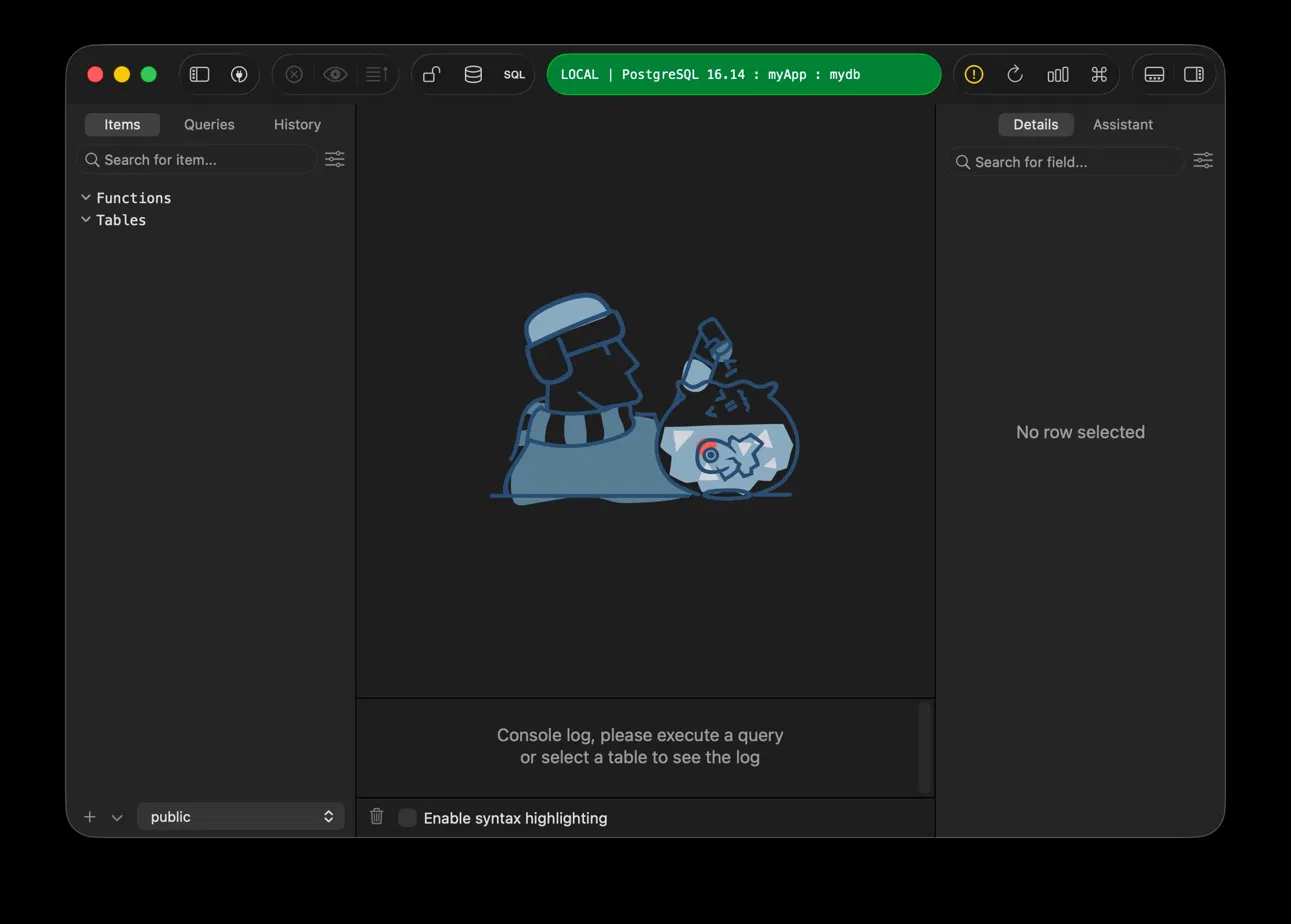The image size is (1291, 924).
Task: Click the commit lines-arrow toolbar icon
Action: click(377, 74)
